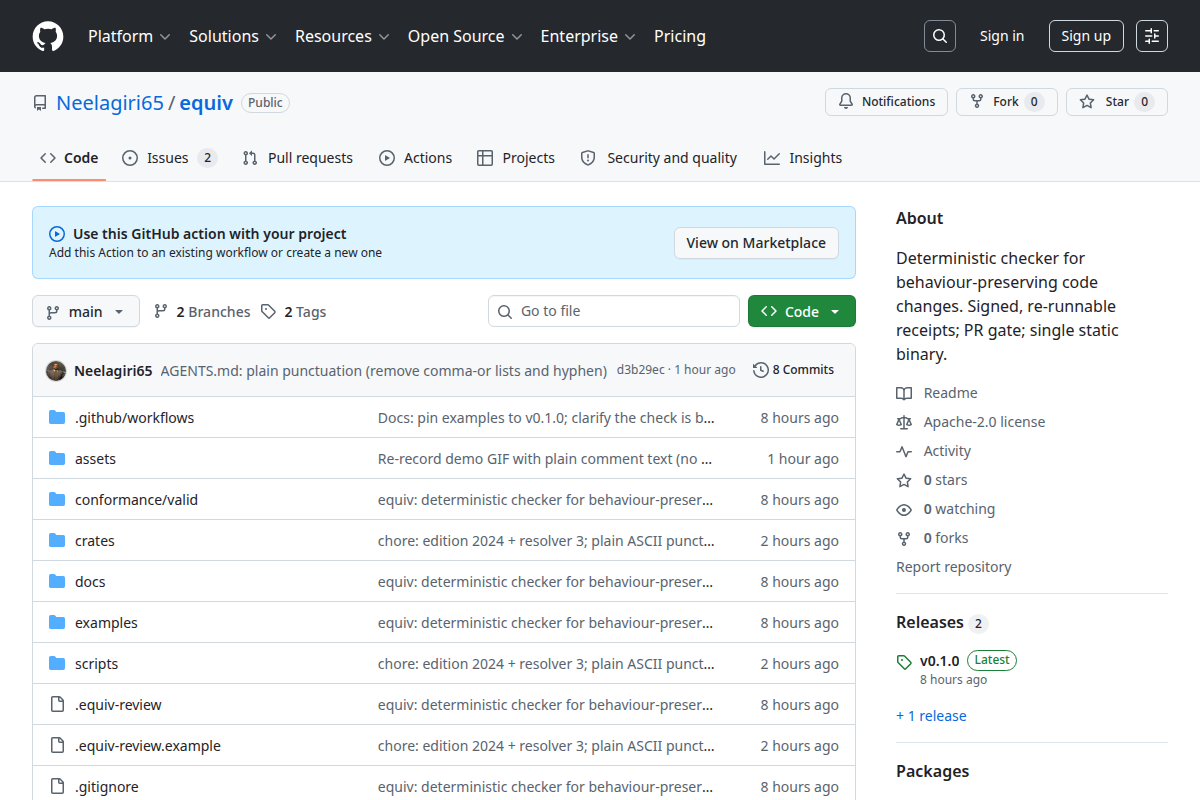Click the tag icon next to v0.1.0
This screenshot has height=800, width=1200.
pos(904,662)
